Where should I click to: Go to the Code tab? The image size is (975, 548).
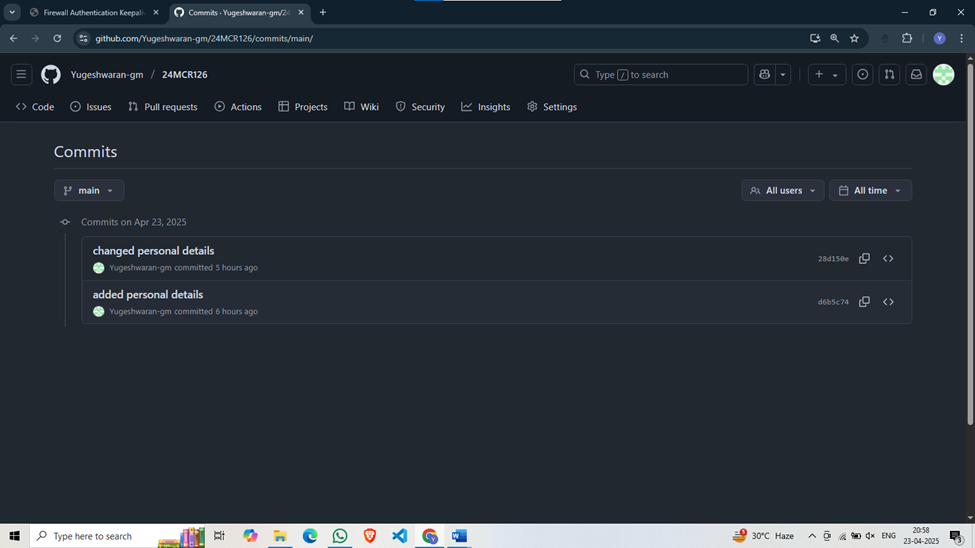[x=35, y=107]
